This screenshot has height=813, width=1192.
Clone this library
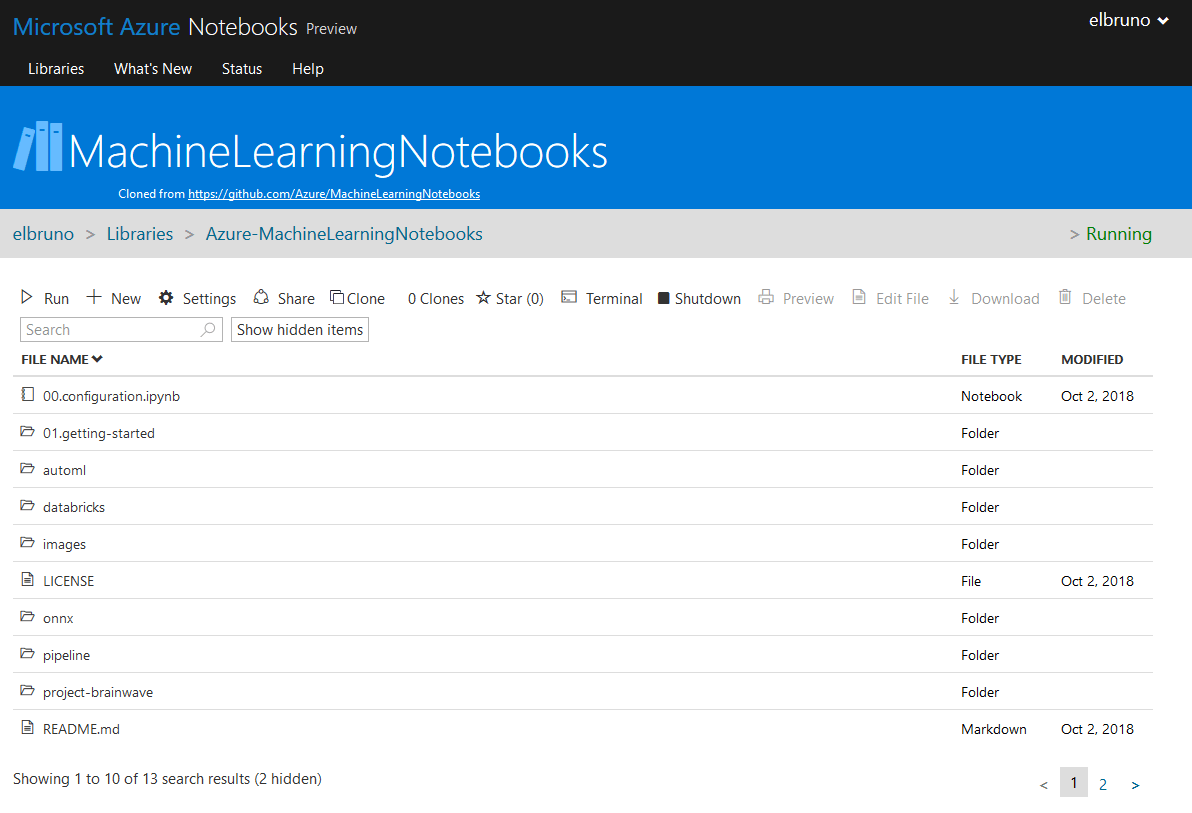coord(357,297)
